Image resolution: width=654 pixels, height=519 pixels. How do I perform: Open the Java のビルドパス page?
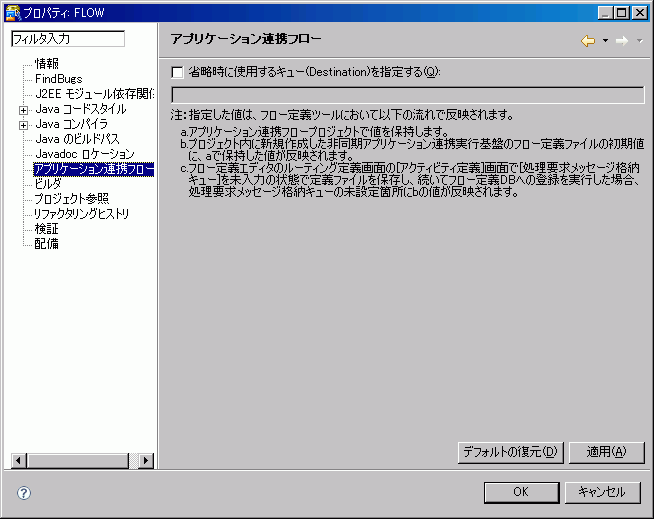point(77,139)
